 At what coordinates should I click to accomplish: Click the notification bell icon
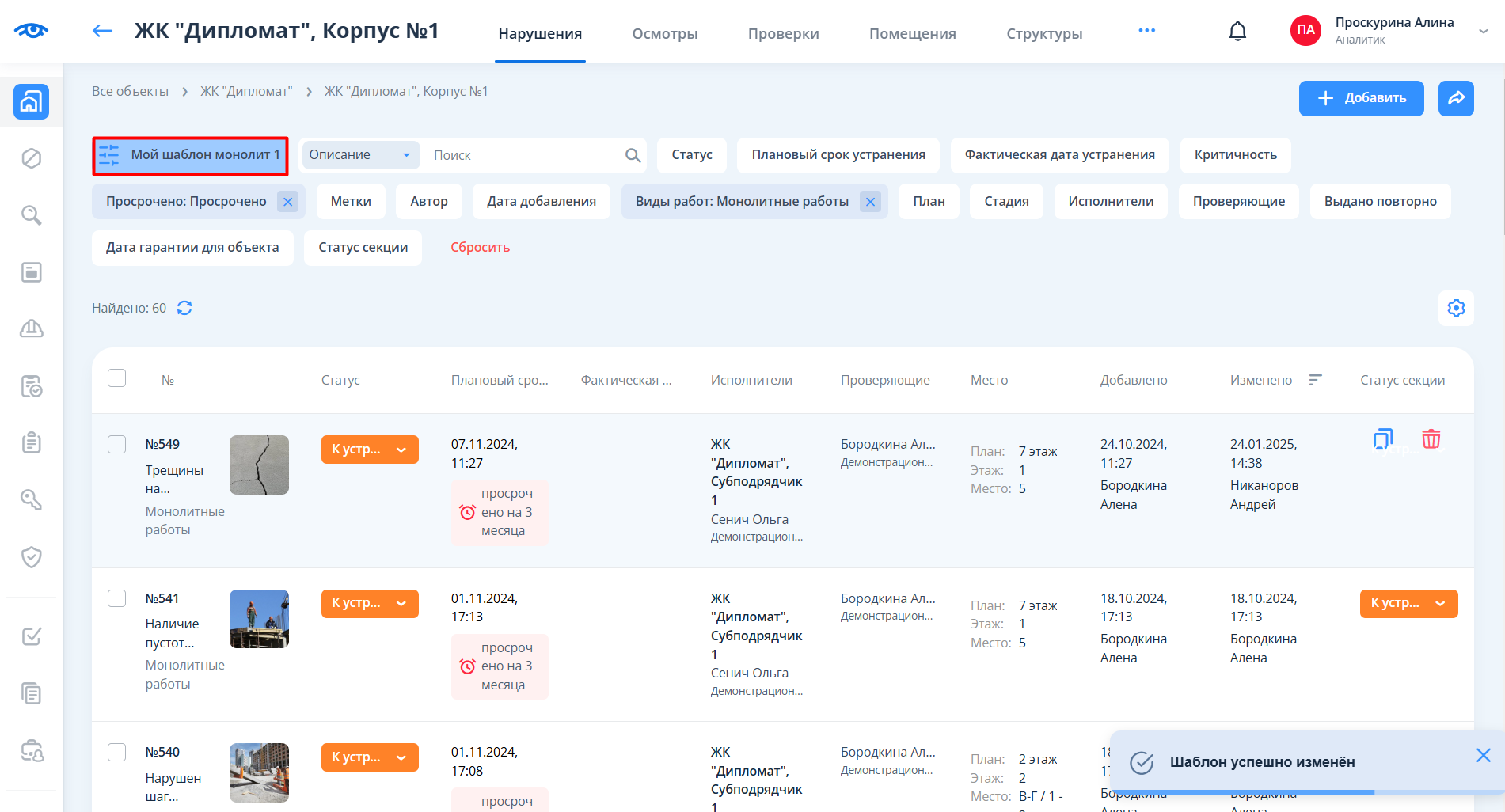point(1237,31)
